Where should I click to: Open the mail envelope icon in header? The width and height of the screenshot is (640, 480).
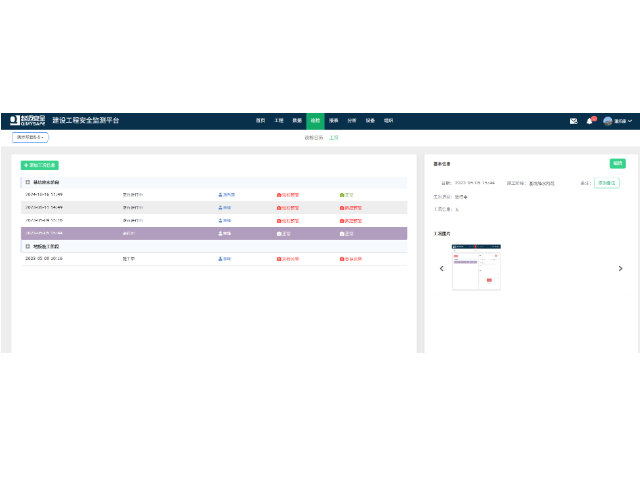coord(573,121)
